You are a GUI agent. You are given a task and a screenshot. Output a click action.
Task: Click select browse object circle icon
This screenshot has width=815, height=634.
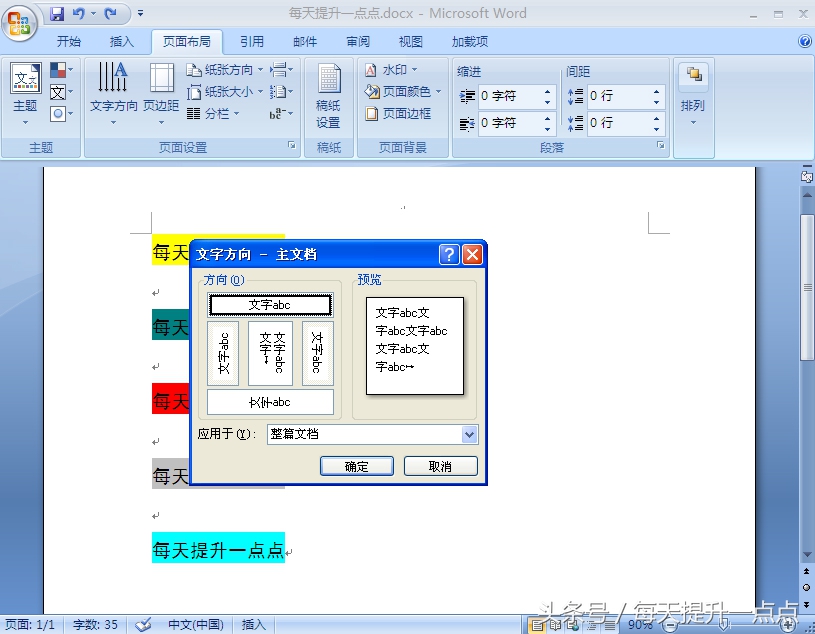click(807, 588)
